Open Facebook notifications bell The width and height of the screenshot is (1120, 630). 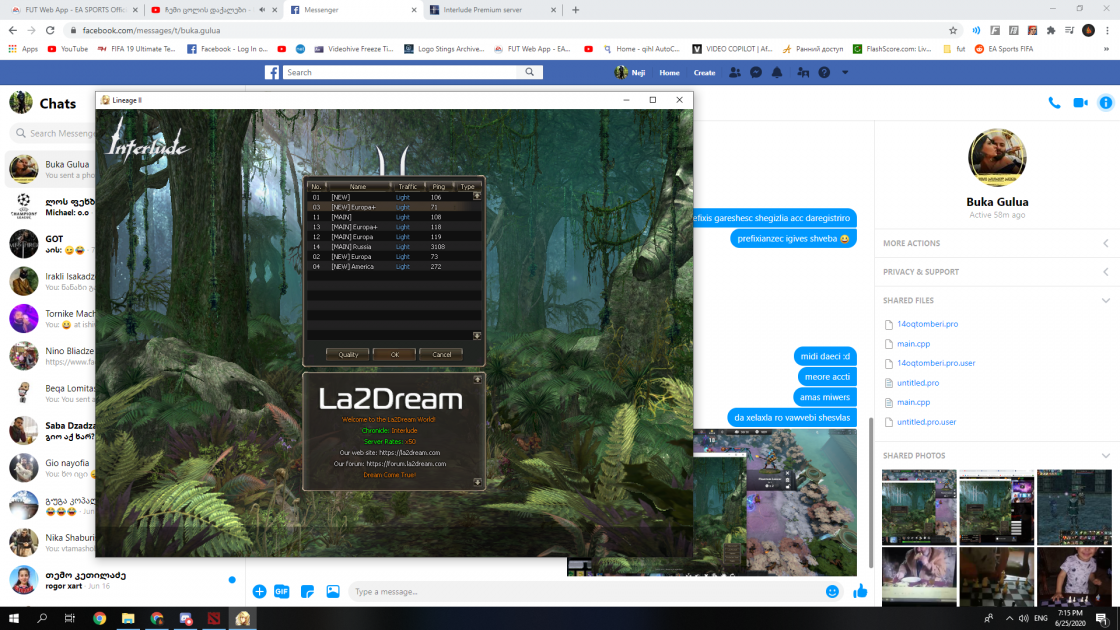[777, 73]
